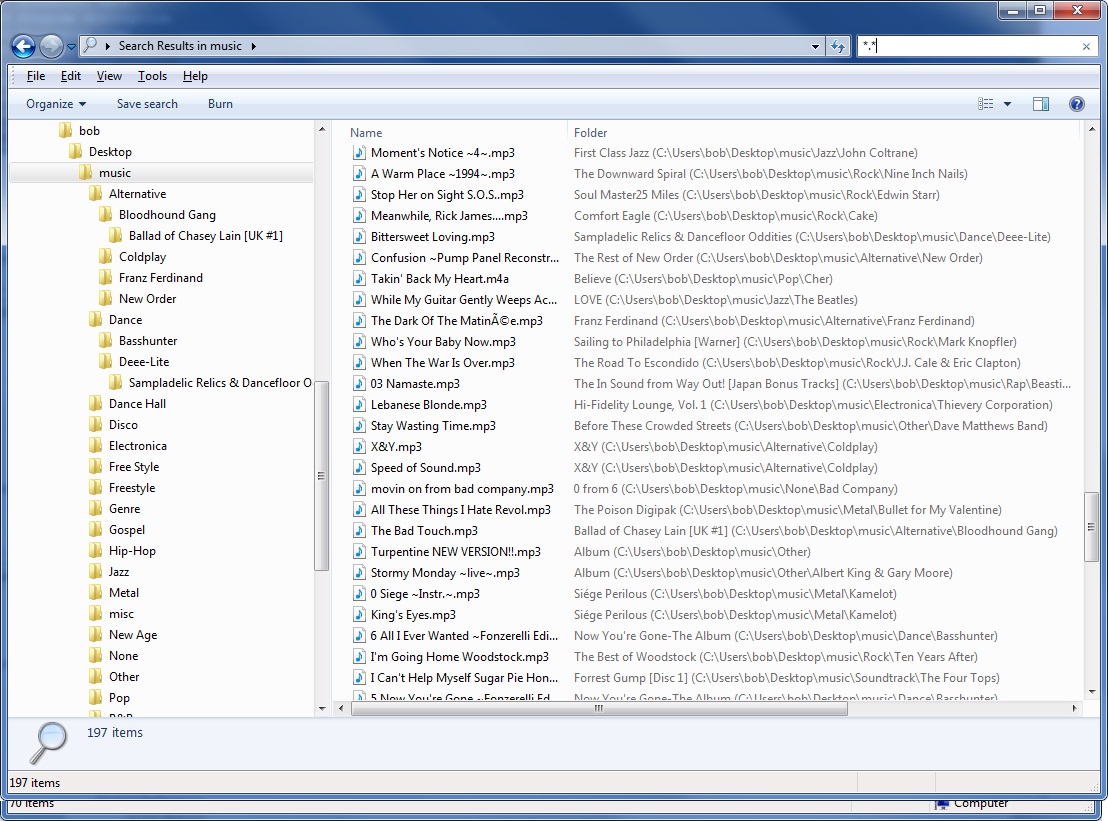Screen dimensions: 1108x821
Task: Click the MP3 icon beside Lebanese Blonde.mp3
Action: pyautogui.click(x=360, y=404)
